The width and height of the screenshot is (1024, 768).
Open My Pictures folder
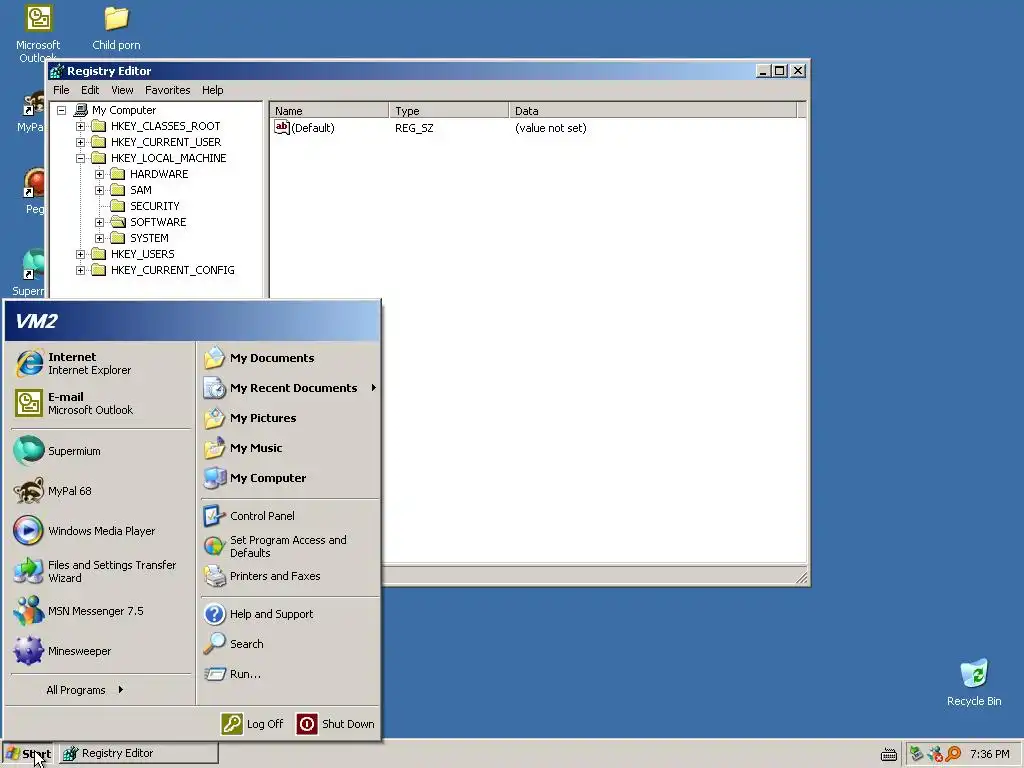(x=289, y=418)
